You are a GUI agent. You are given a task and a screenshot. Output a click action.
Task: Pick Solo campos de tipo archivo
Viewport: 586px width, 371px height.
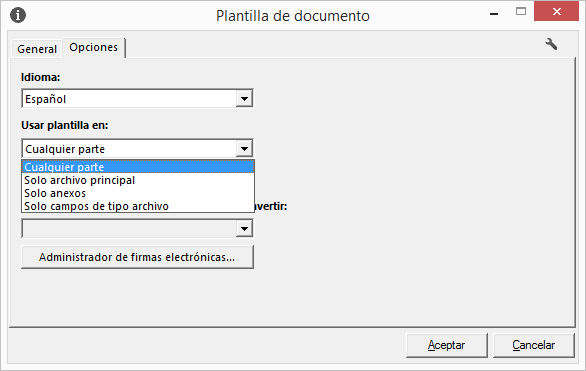coord(138,206)
